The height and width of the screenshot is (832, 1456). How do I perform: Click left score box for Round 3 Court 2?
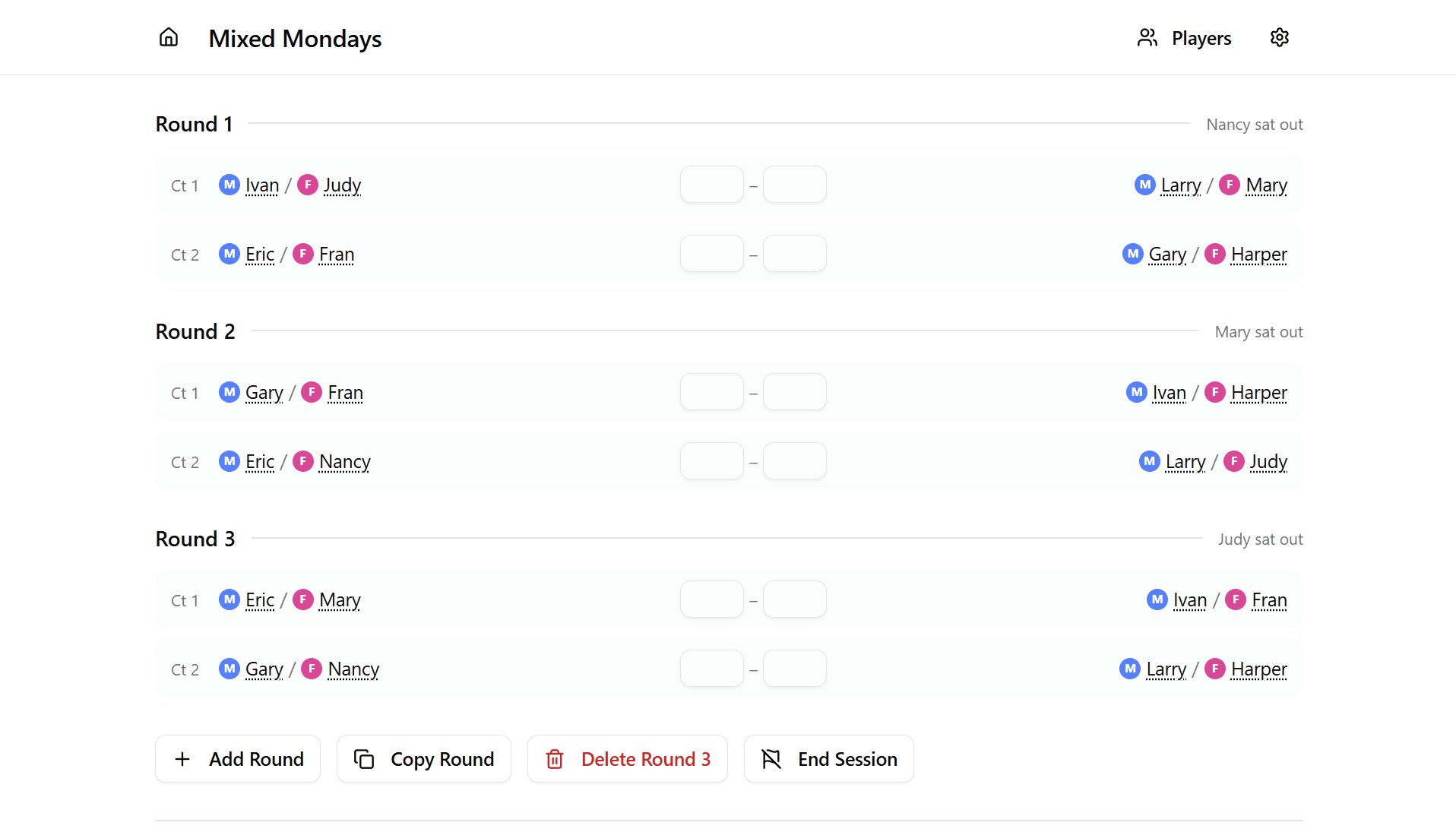click(711, 669)
